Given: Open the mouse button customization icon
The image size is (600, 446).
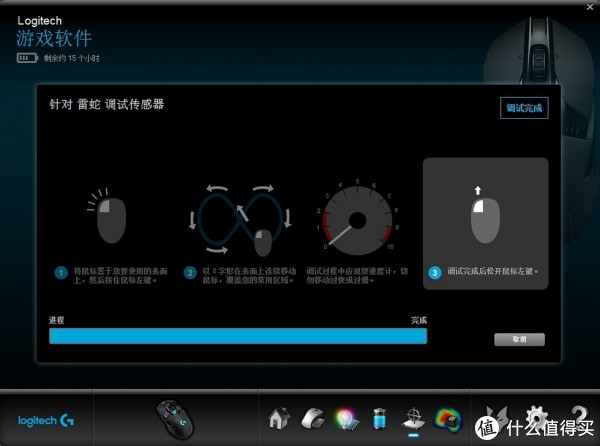Looking at the screenshot, I should pos(313,418).
